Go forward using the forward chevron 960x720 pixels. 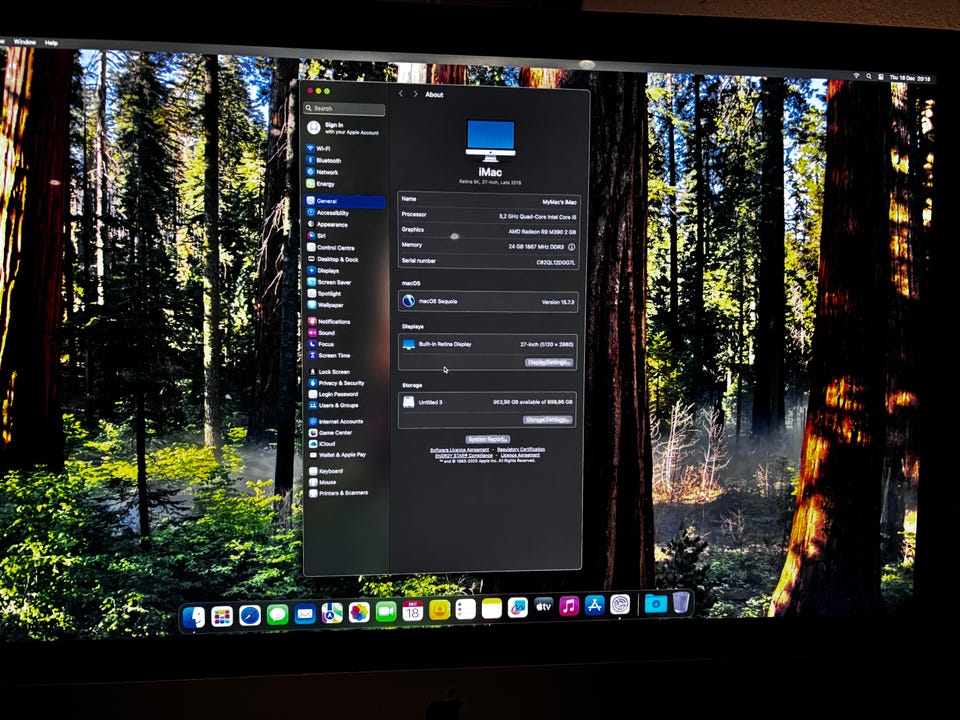tap(415, 94)
